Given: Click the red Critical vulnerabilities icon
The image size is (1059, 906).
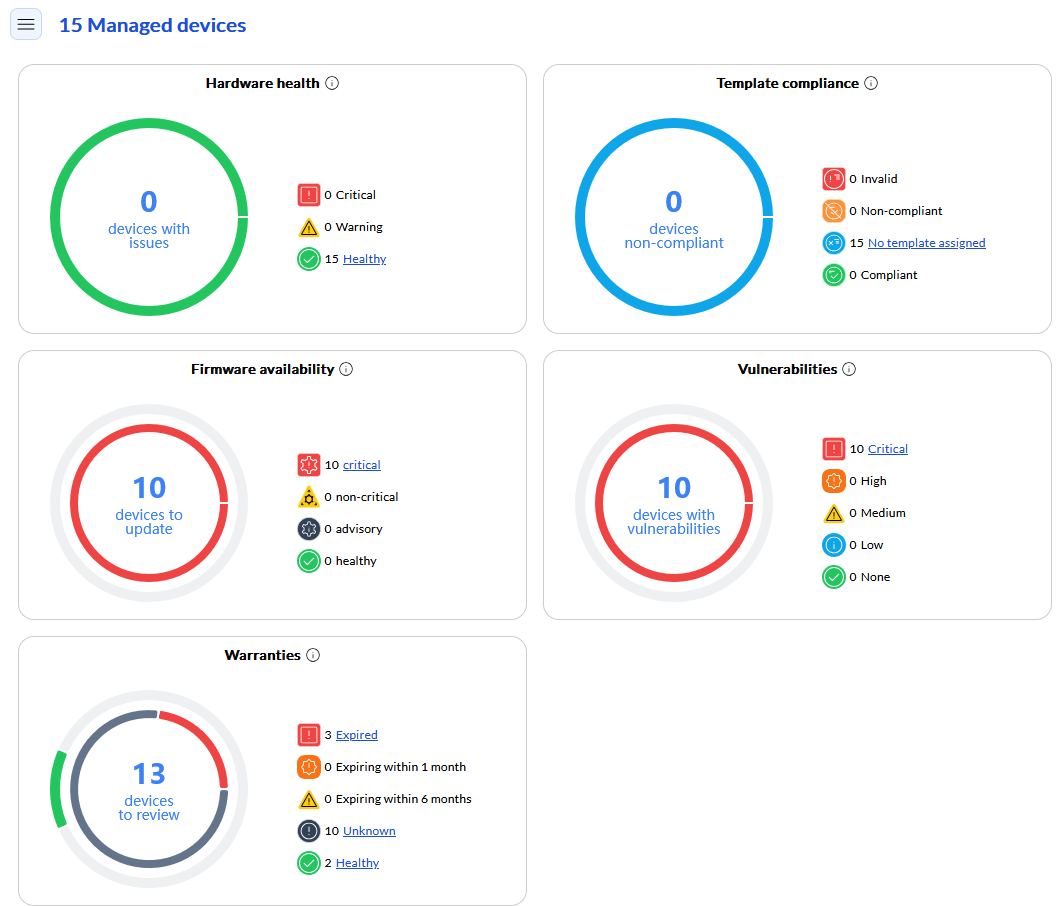Looking at the screenshot, I should coord(833,449).
